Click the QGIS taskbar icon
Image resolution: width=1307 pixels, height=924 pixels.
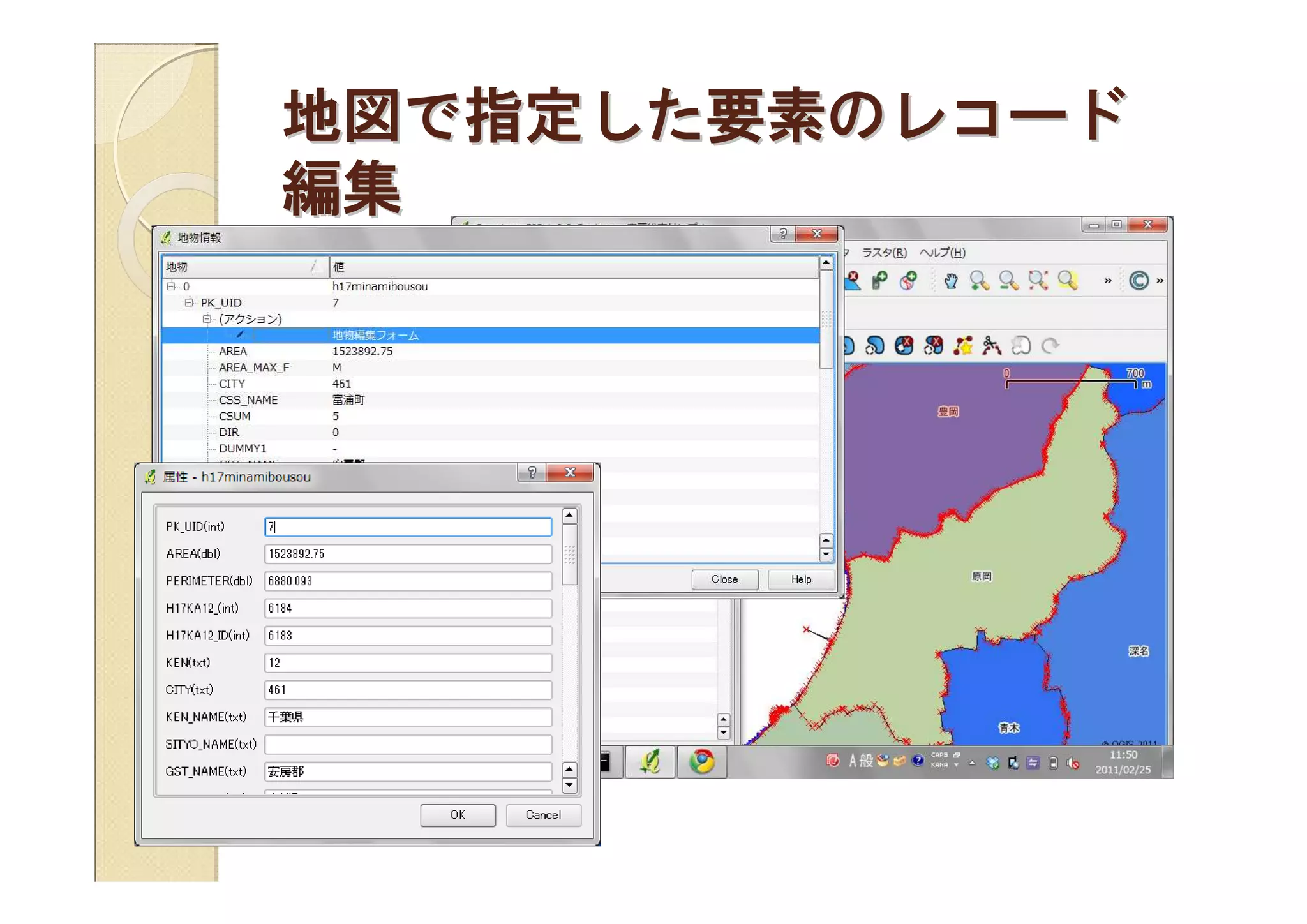coord(650,762)
